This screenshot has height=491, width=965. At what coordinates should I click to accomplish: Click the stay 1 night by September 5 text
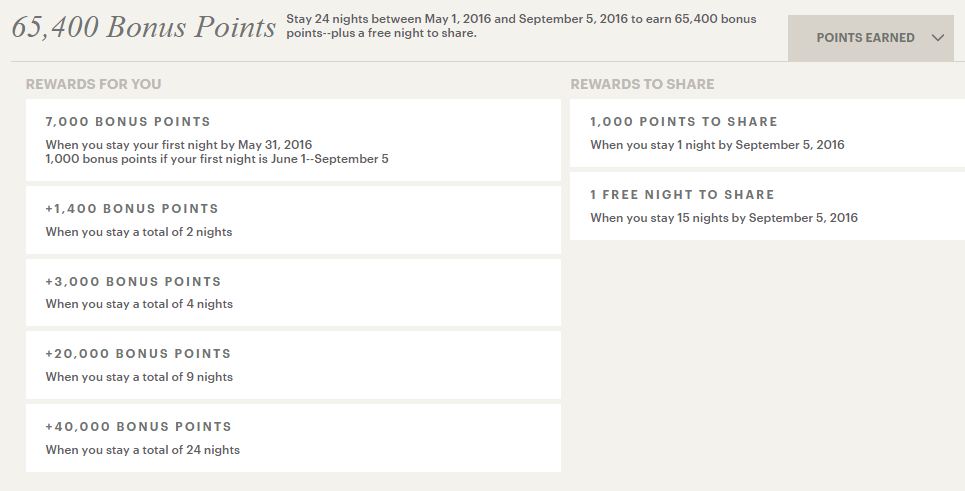pyautogui.click(x=717, y=145)
